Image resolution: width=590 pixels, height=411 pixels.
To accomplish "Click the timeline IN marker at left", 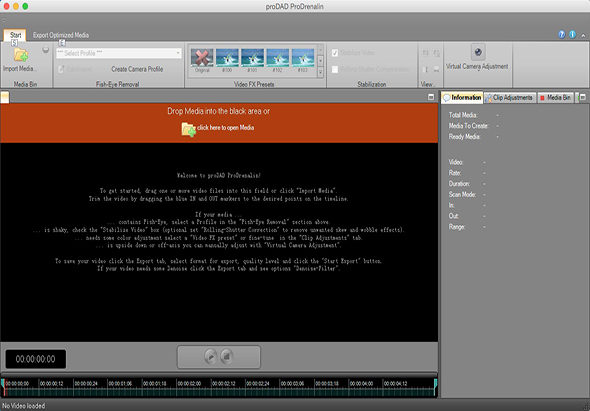I will click(3, 387).
